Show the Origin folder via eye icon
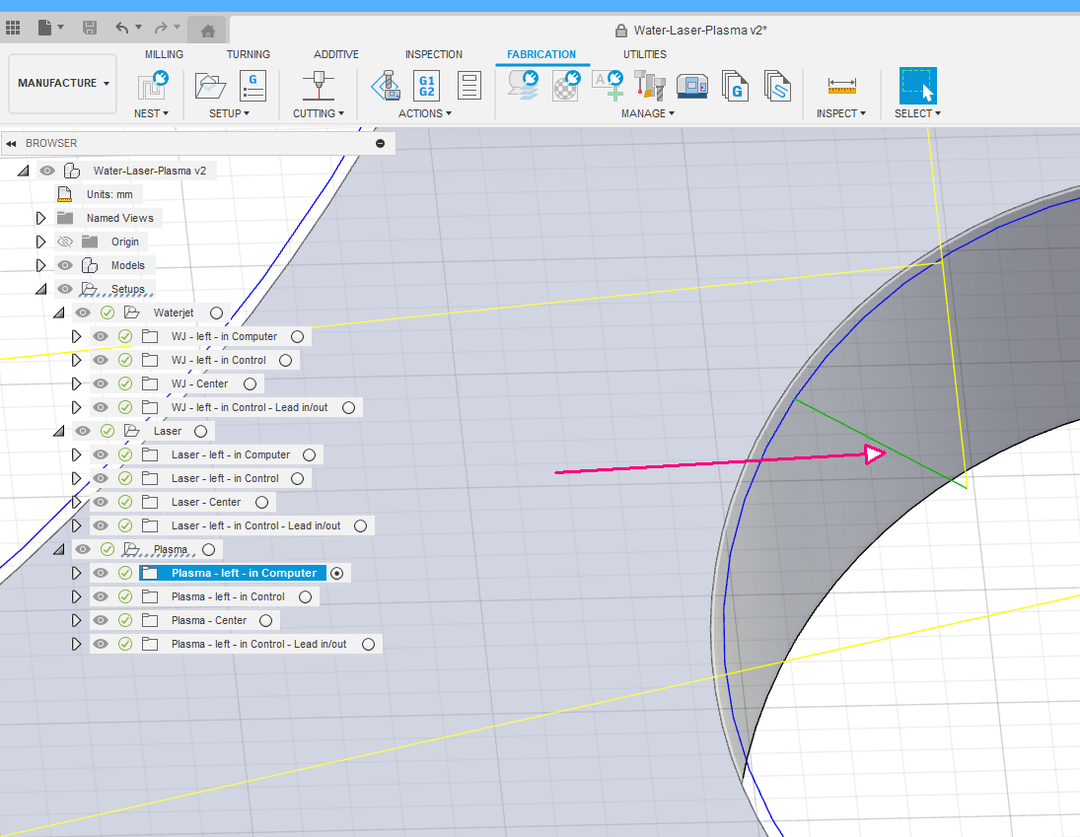The height and width of the screenshot is (837, 1080). click(x=65, y=242)
